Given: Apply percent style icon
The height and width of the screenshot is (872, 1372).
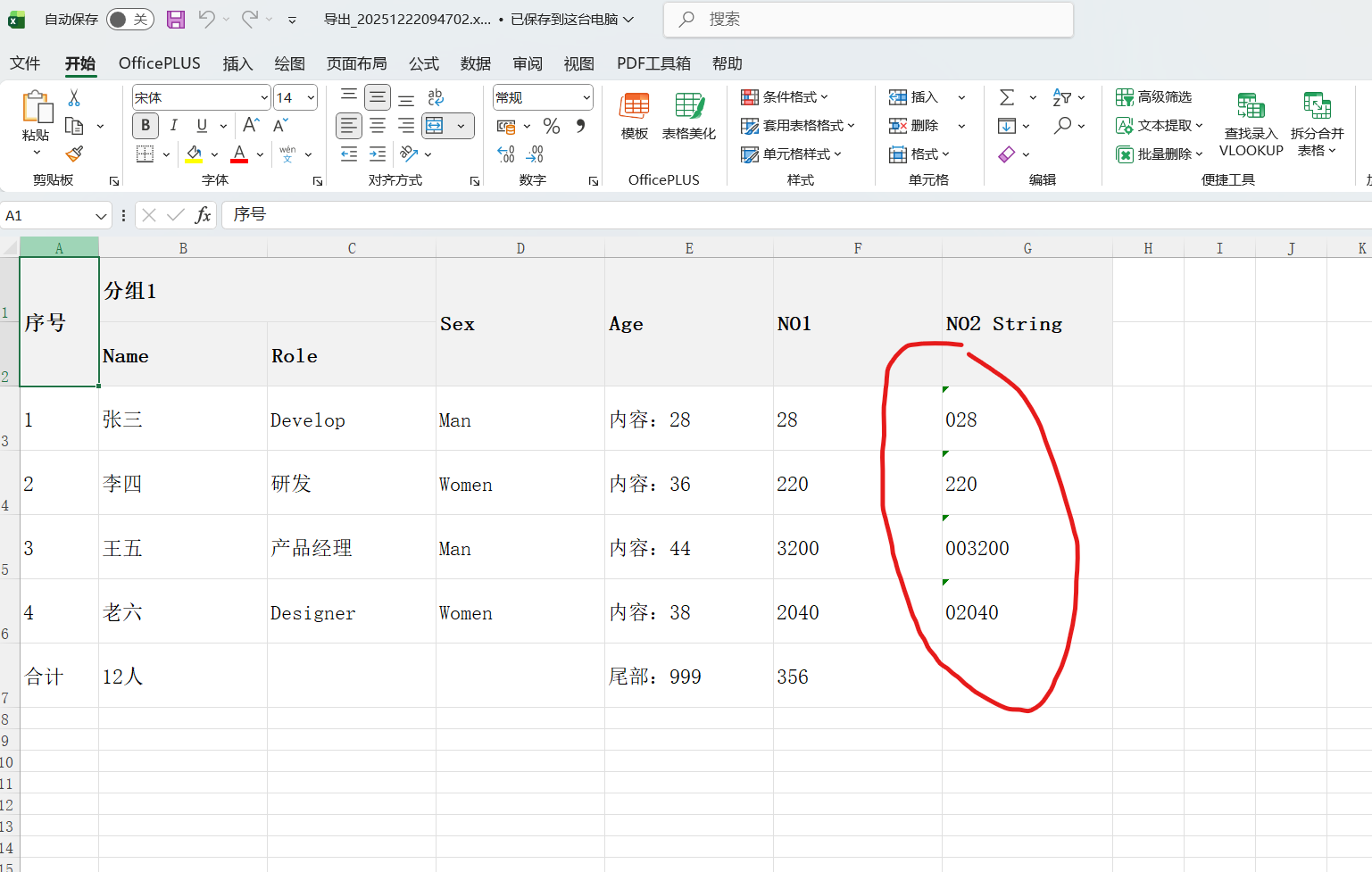Looking at the screenshot, I should pyautogui.click(x=552, y=126).
